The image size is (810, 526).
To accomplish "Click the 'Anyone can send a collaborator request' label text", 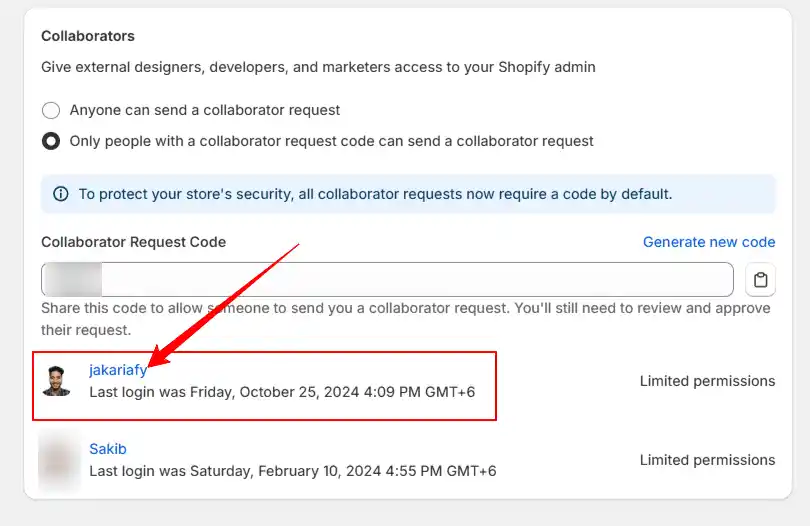I will tap(205, 110).
